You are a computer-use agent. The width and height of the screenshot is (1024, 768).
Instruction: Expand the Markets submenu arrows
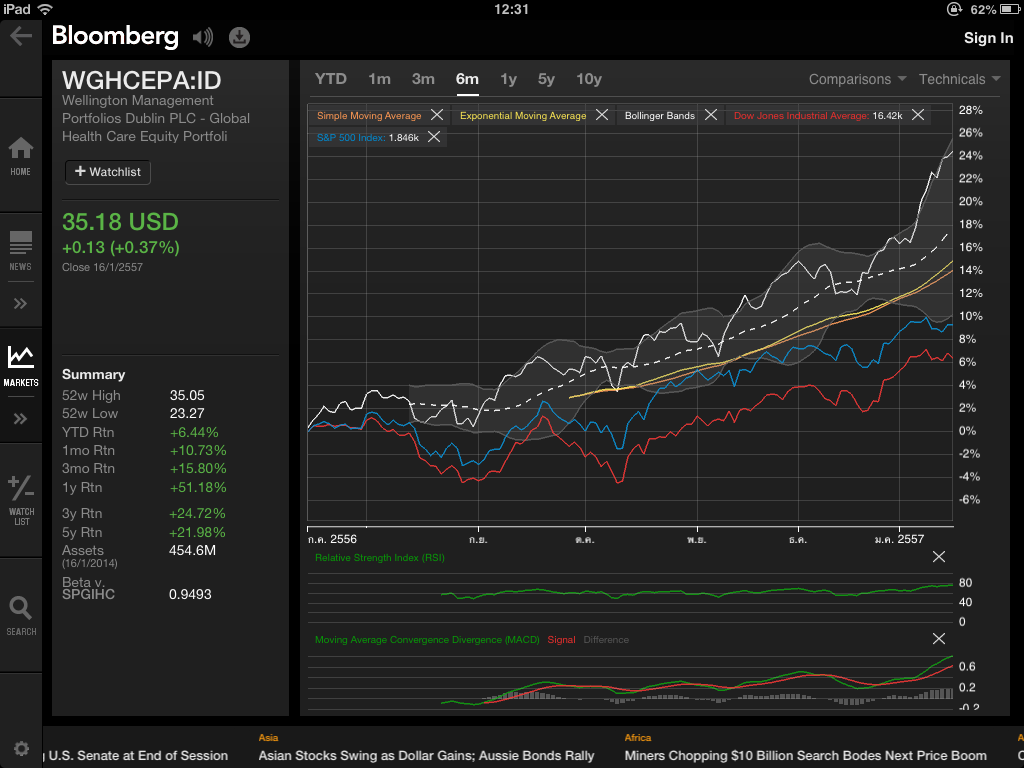click(21, 419)
